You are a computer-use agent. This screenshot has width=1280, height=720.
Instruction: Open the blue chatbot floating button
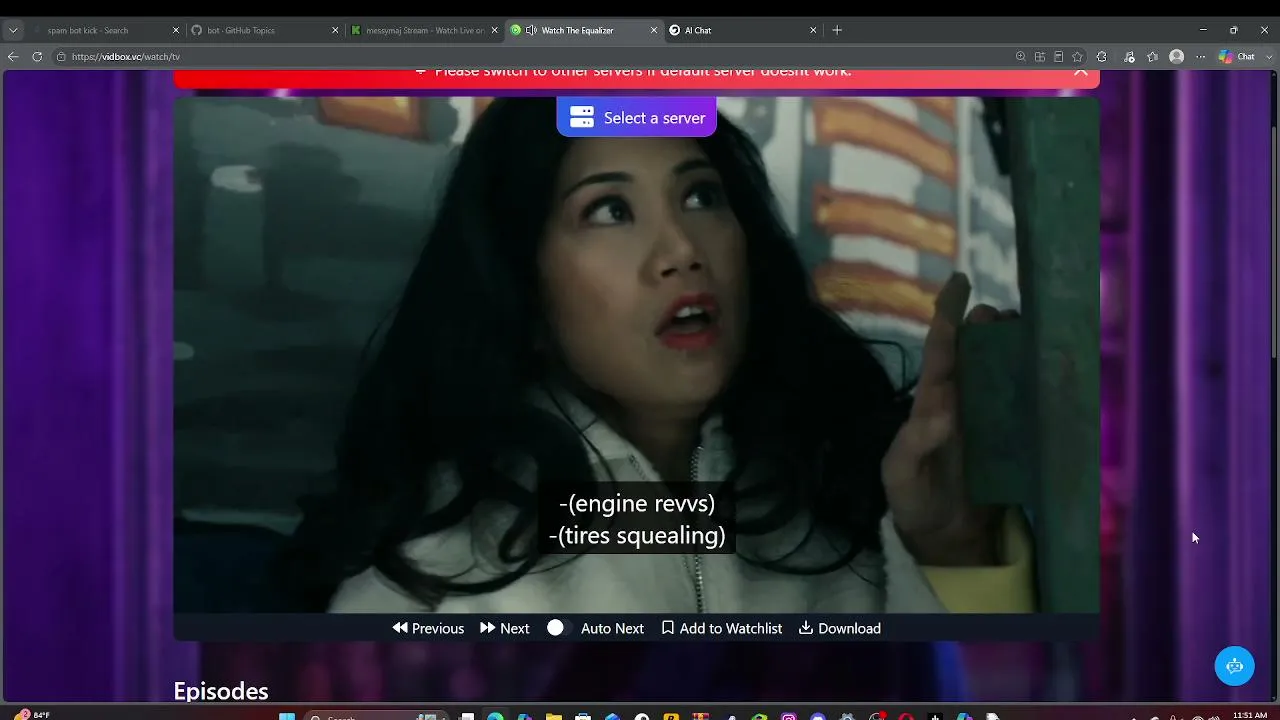tap(1234, 666)
